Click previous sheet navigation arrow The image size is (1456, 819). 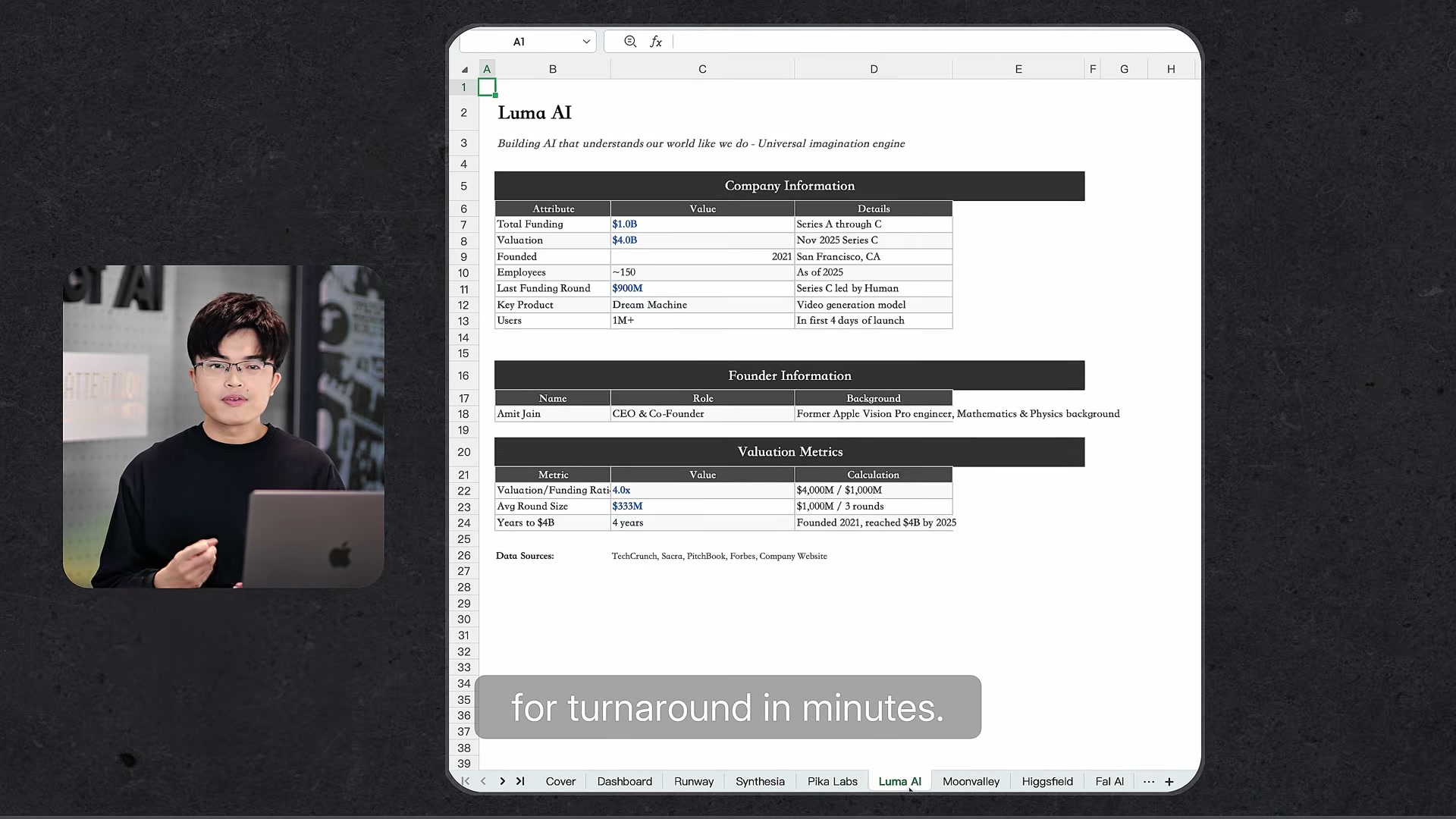(x=483, y=781)
